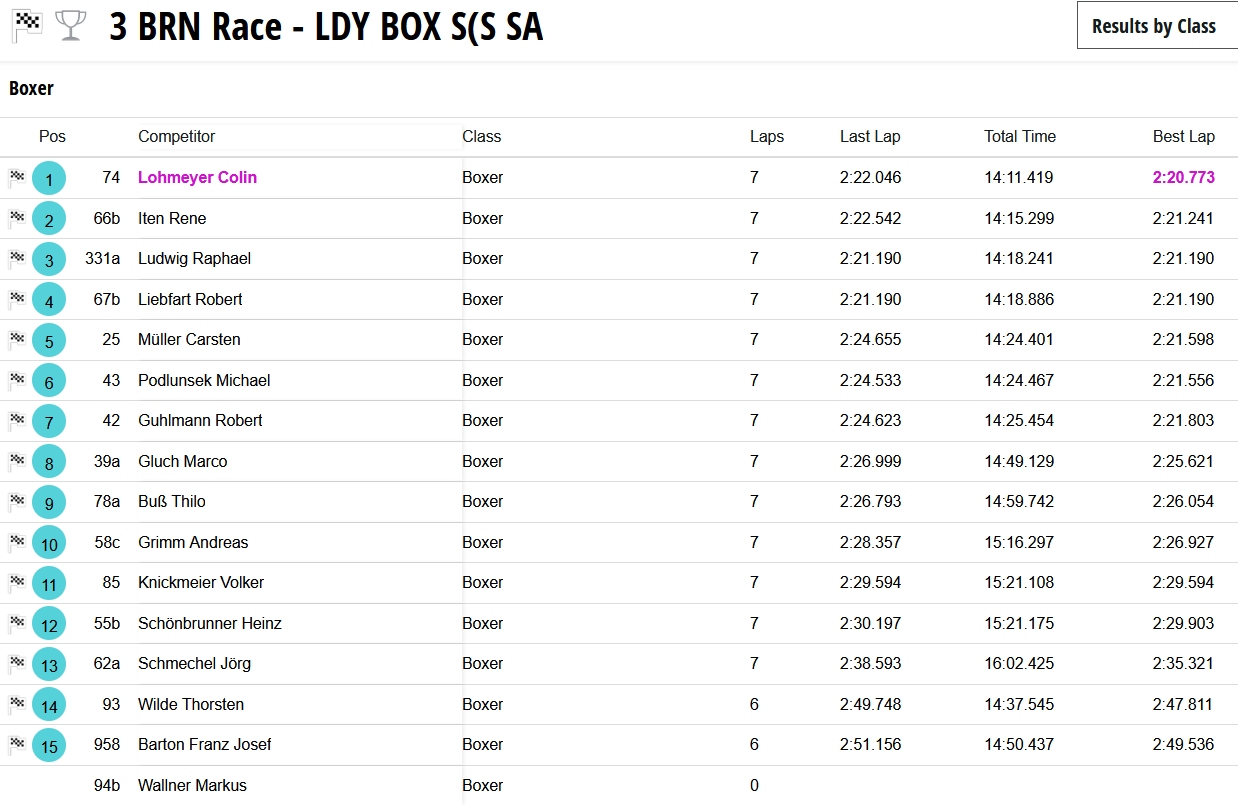The height and width of the screenshot is (805, 1238).
Task: Click the Competitor column header
Action: (x=176, y=137)
